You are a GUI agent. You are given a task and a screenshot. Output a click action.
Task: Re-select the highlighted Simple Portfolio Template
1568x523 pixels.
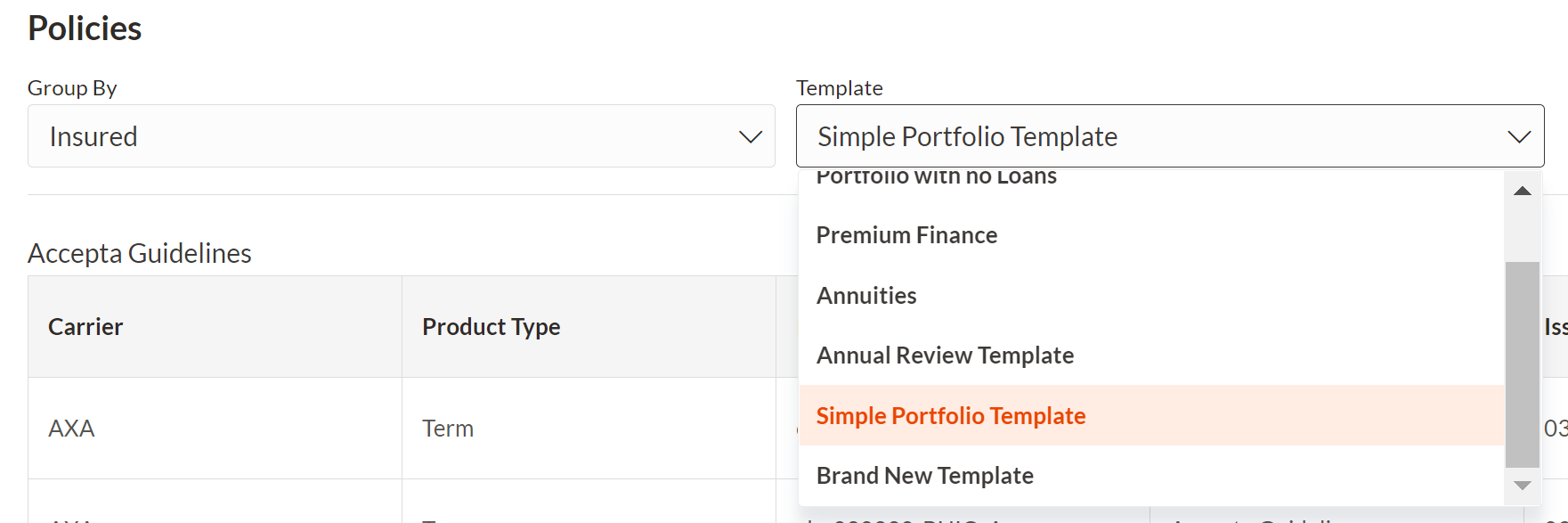[x=951, y=415]
